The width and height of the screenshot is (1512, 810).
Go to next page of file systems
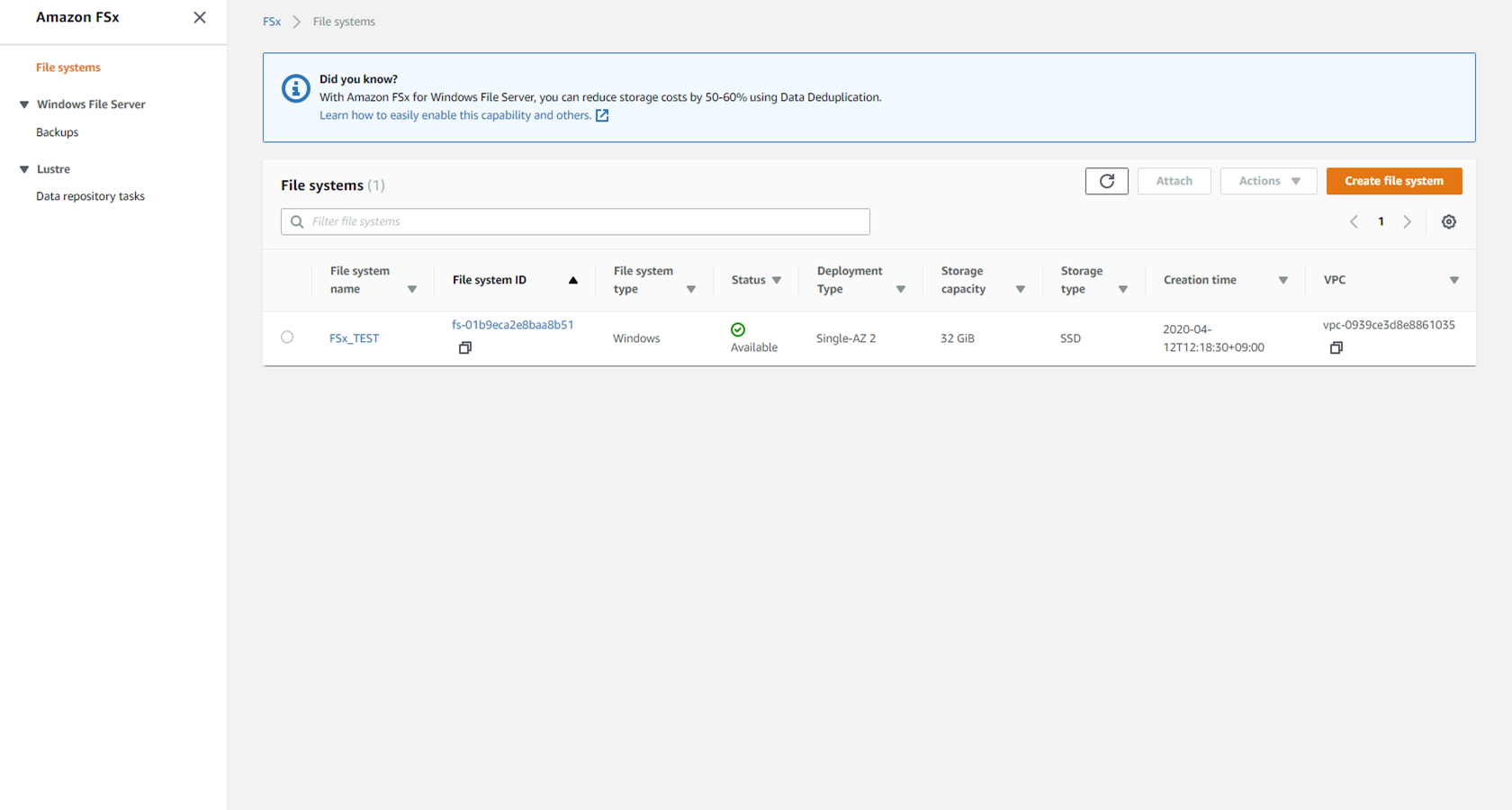[x=1408, y=221]
